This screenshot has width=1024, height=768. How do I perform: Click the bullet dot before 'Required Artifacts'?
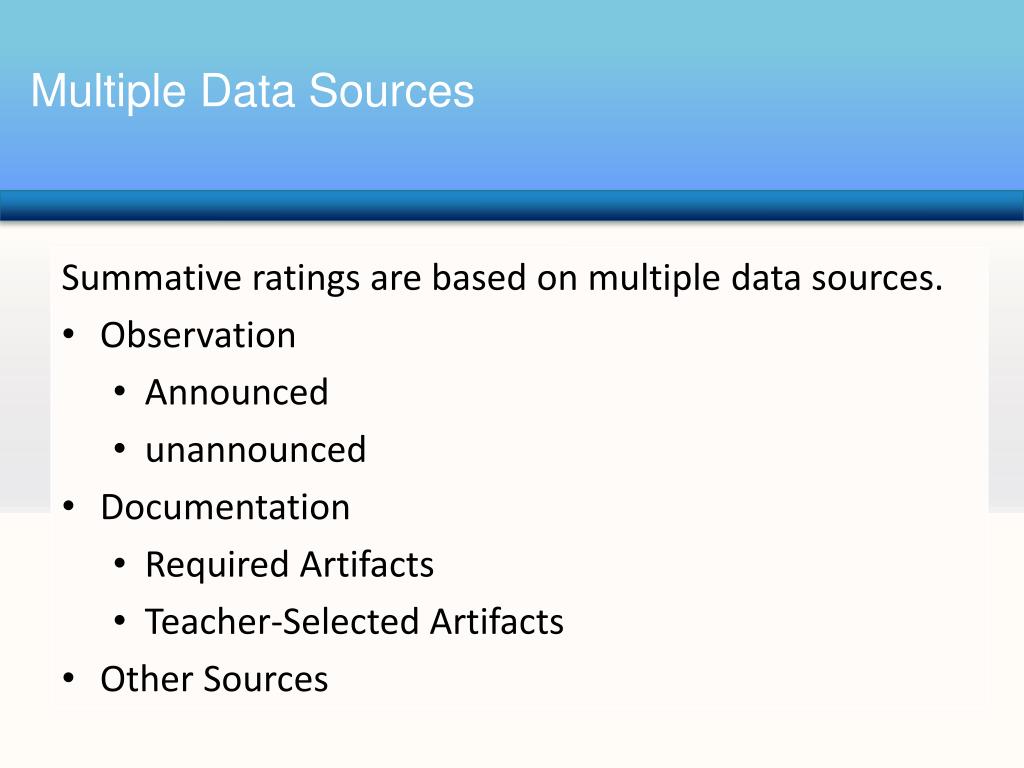point(120,566)
